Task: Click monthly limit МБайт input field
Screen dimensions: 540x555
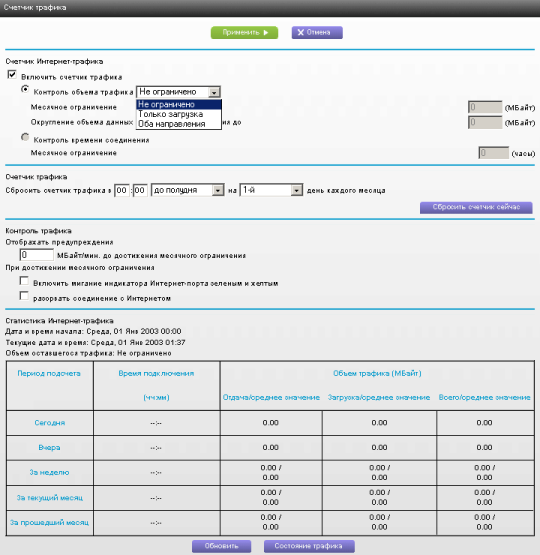Action: click(x=485, y=107)
